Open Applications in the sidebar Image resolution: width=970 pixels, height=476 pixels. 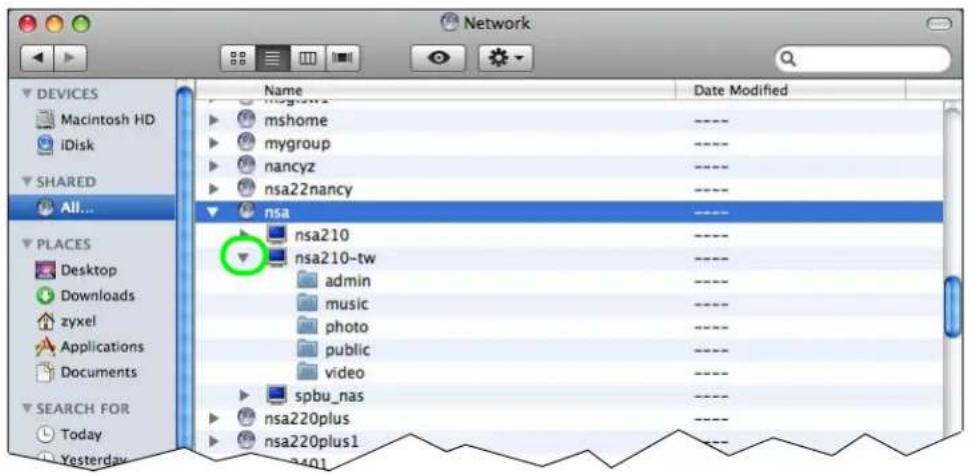(90, 347)
